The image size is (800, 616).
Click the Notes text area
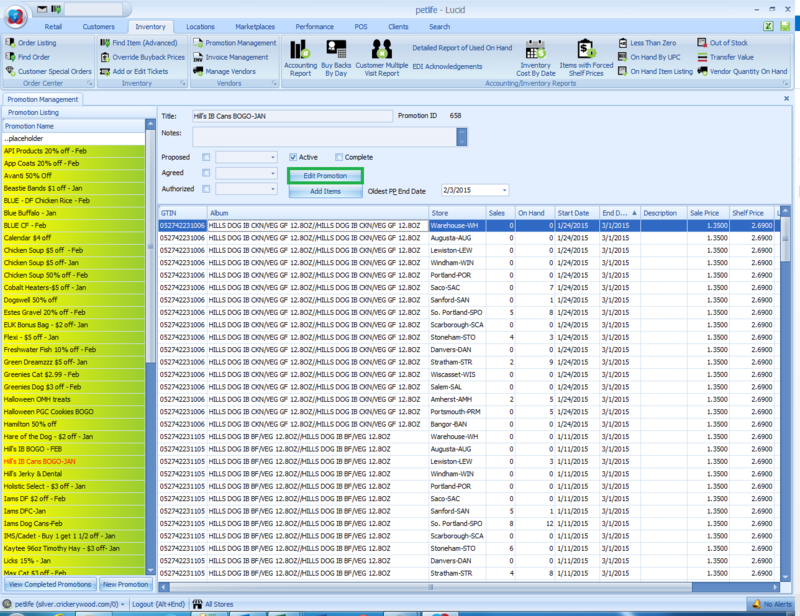point(324,136)
